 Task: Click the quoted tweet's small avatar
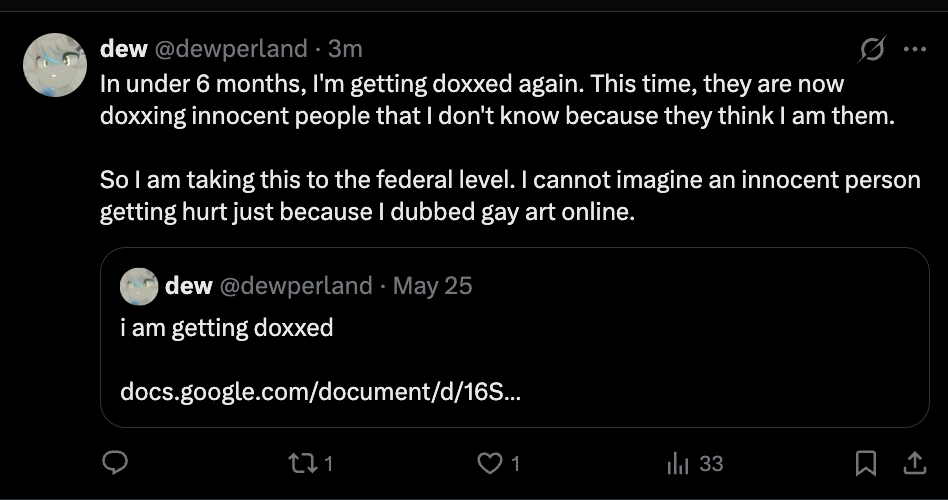tap(138, 286)
